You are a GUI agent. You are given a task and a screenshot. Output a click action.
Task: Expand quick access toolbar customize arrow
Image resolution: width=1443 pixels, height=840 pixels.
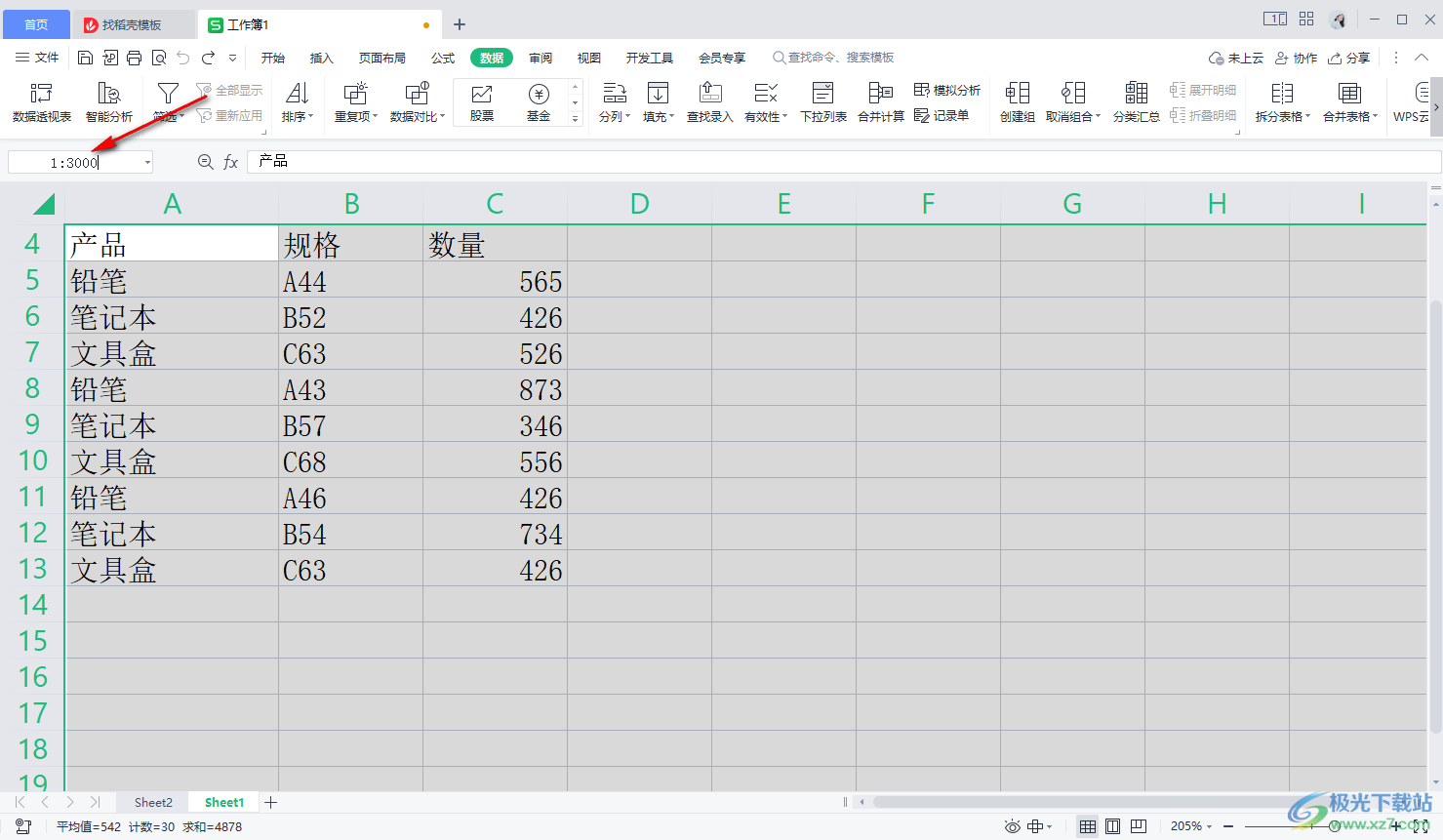pyautogui.click(x=232, y=58)
